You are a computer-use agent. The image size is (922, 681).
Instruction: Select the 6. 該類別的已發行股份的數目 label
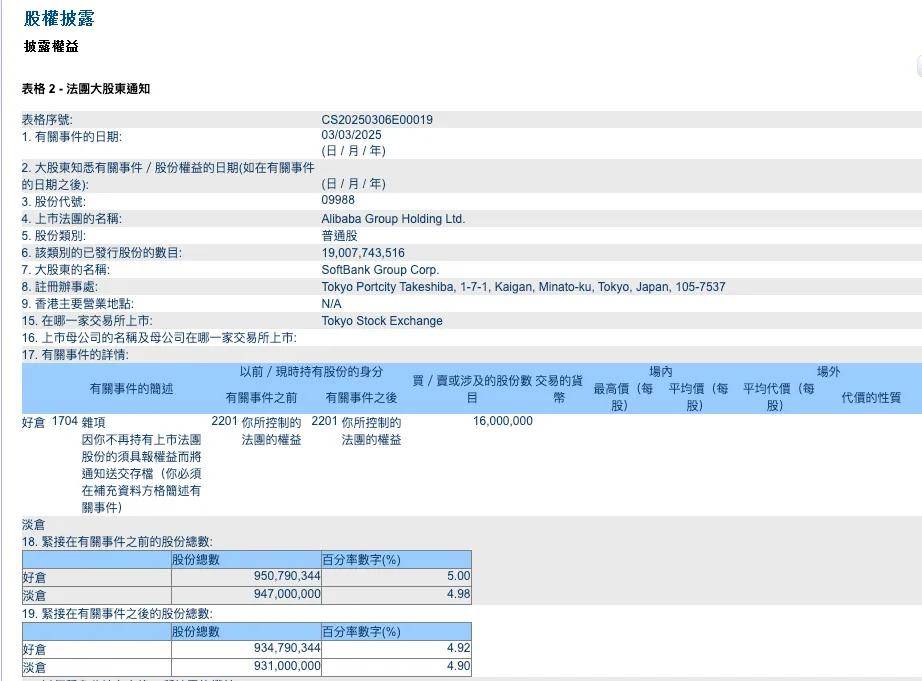[x=102, y=253]
